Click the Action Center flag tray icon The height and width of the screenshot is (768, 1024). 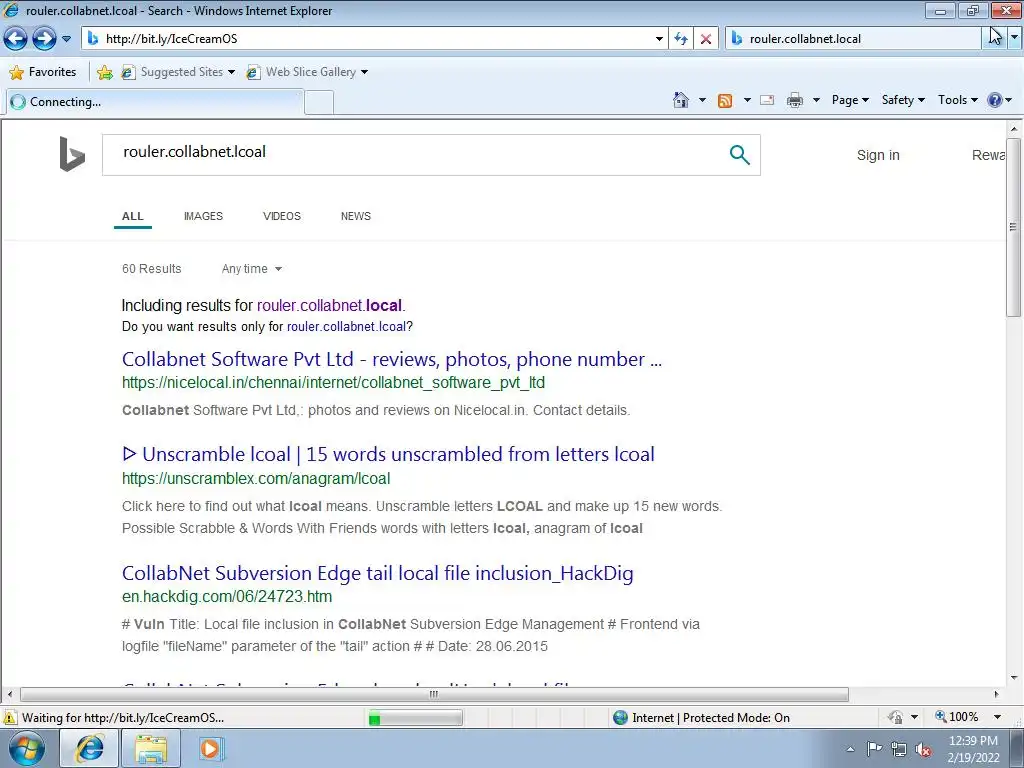pos(874,749)
